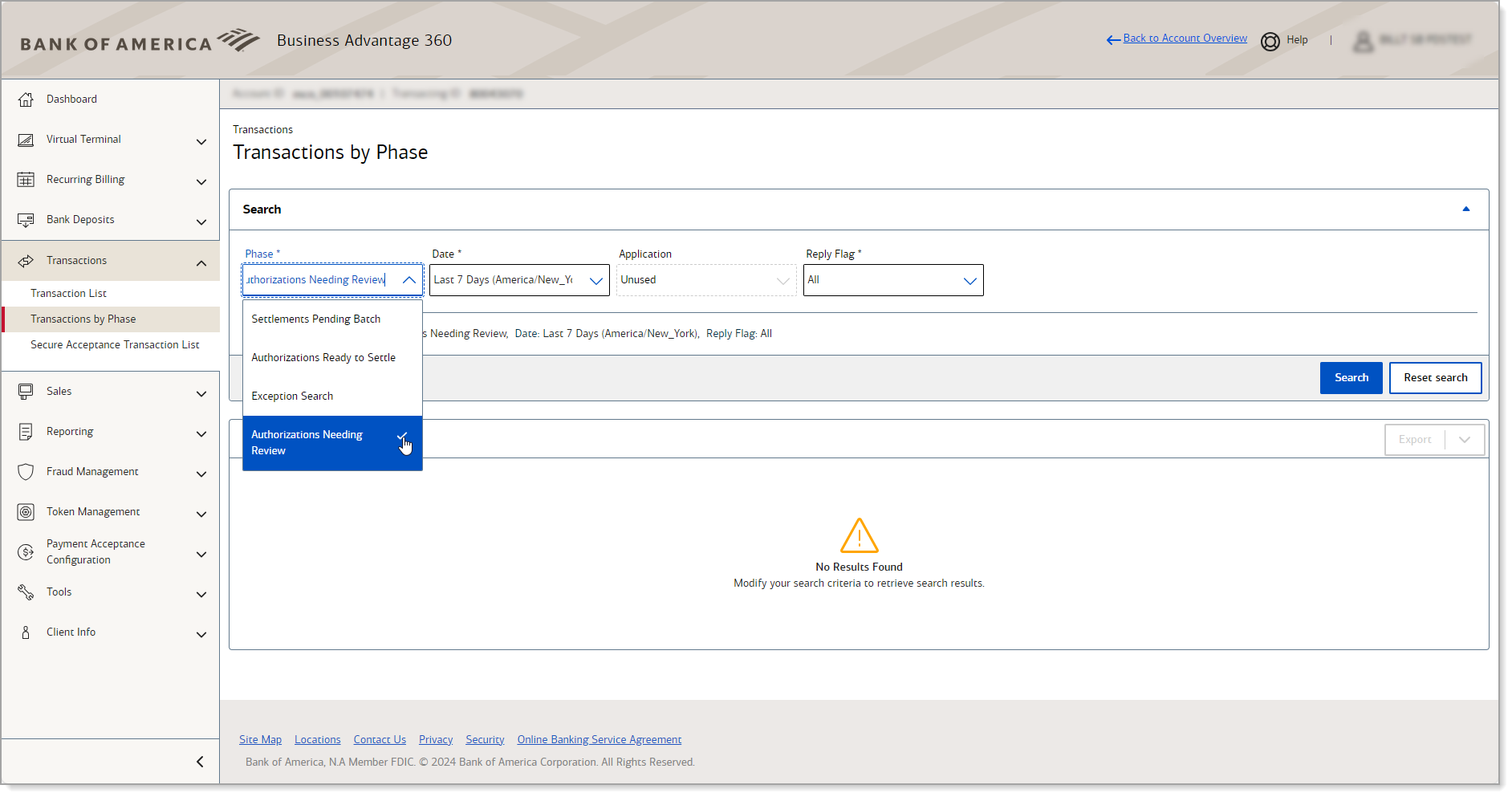Open Transaction List in sidebar
Viewport: 1512px width, 797px height.
68,294
